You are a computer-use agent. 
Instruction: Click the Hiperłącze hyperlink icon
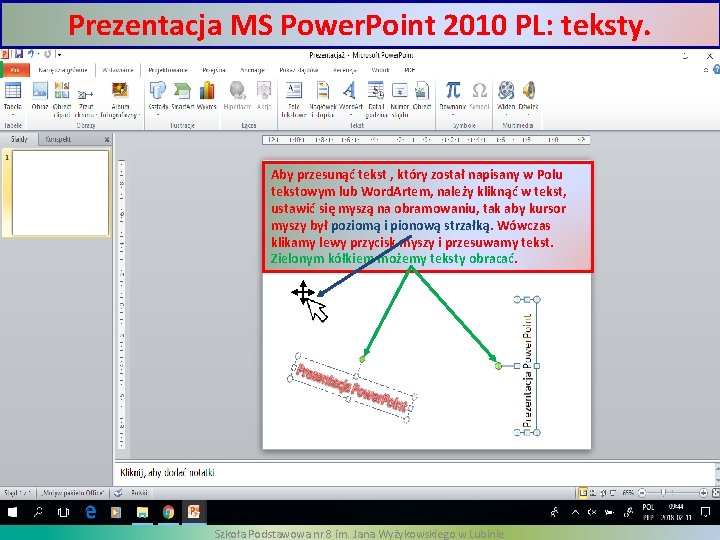click(237, 95)
